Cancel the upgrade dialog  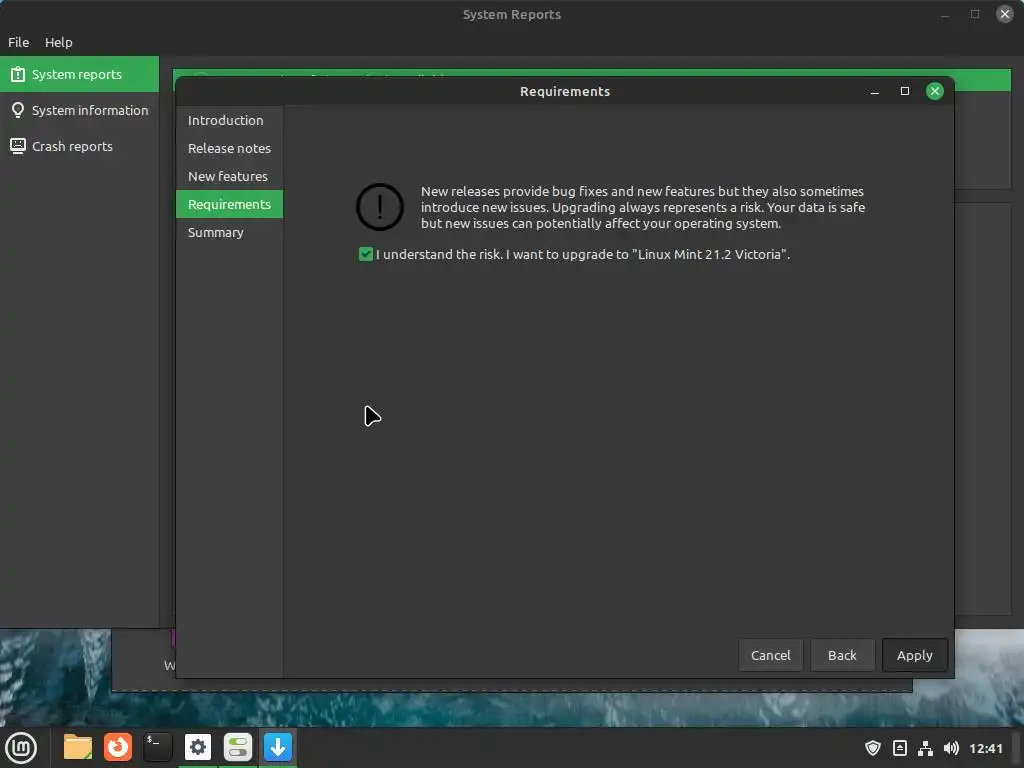(771, 655)
